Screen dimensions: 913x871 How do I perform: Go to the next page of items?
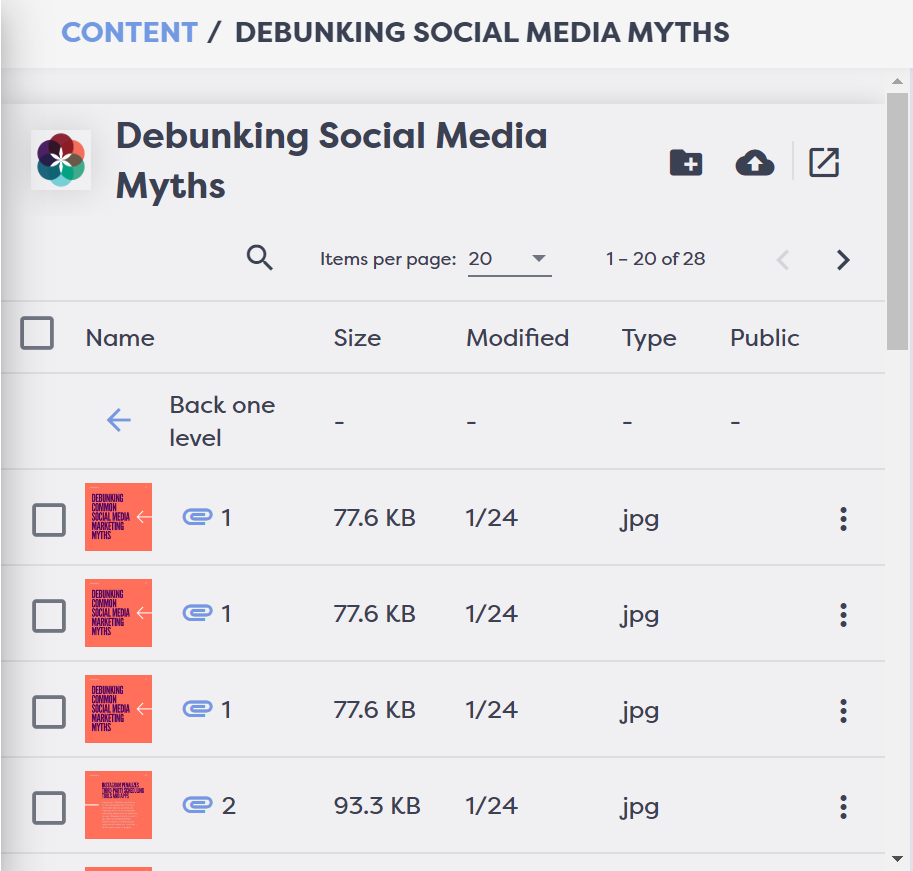(843, 260)
